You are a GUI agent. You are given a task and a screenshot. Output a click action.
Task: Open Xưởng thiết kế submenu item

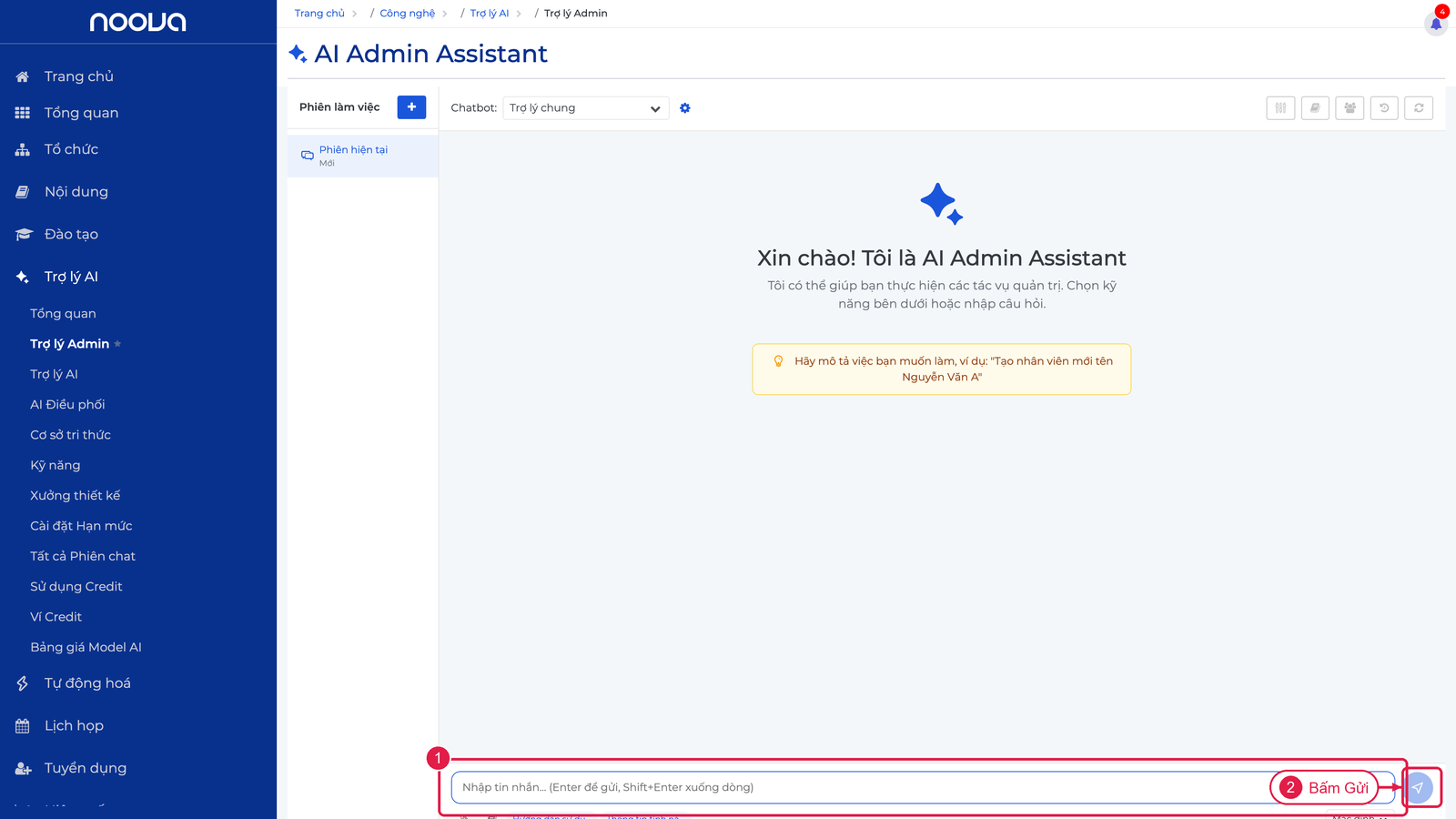point(75,496)
